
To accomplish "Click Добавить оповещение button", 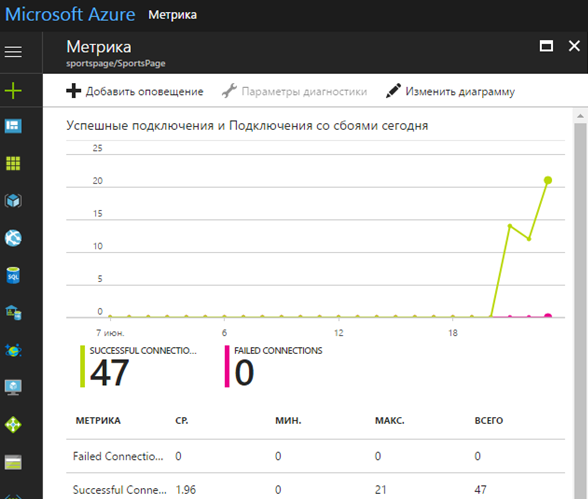I will click(x=135, y=91).
